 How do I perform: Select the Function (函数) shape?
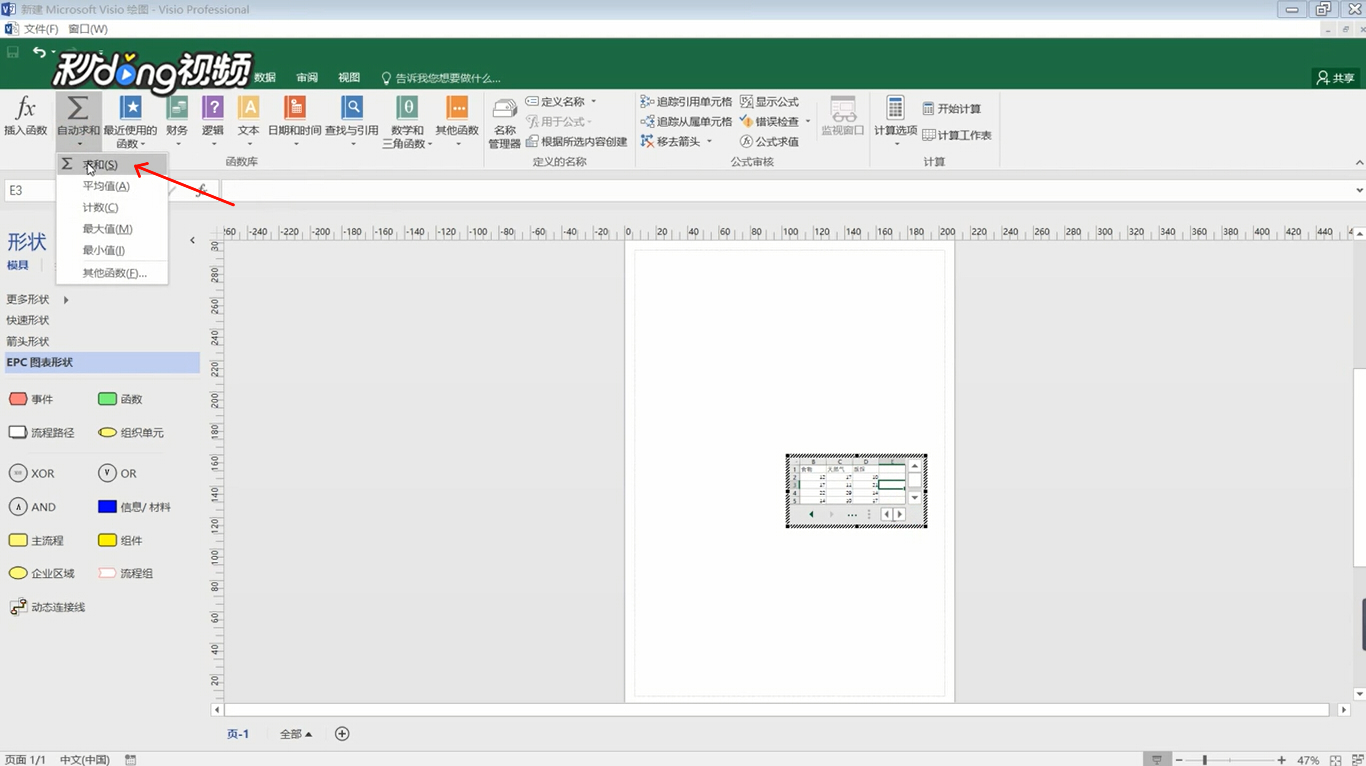(x=121, y=399)
